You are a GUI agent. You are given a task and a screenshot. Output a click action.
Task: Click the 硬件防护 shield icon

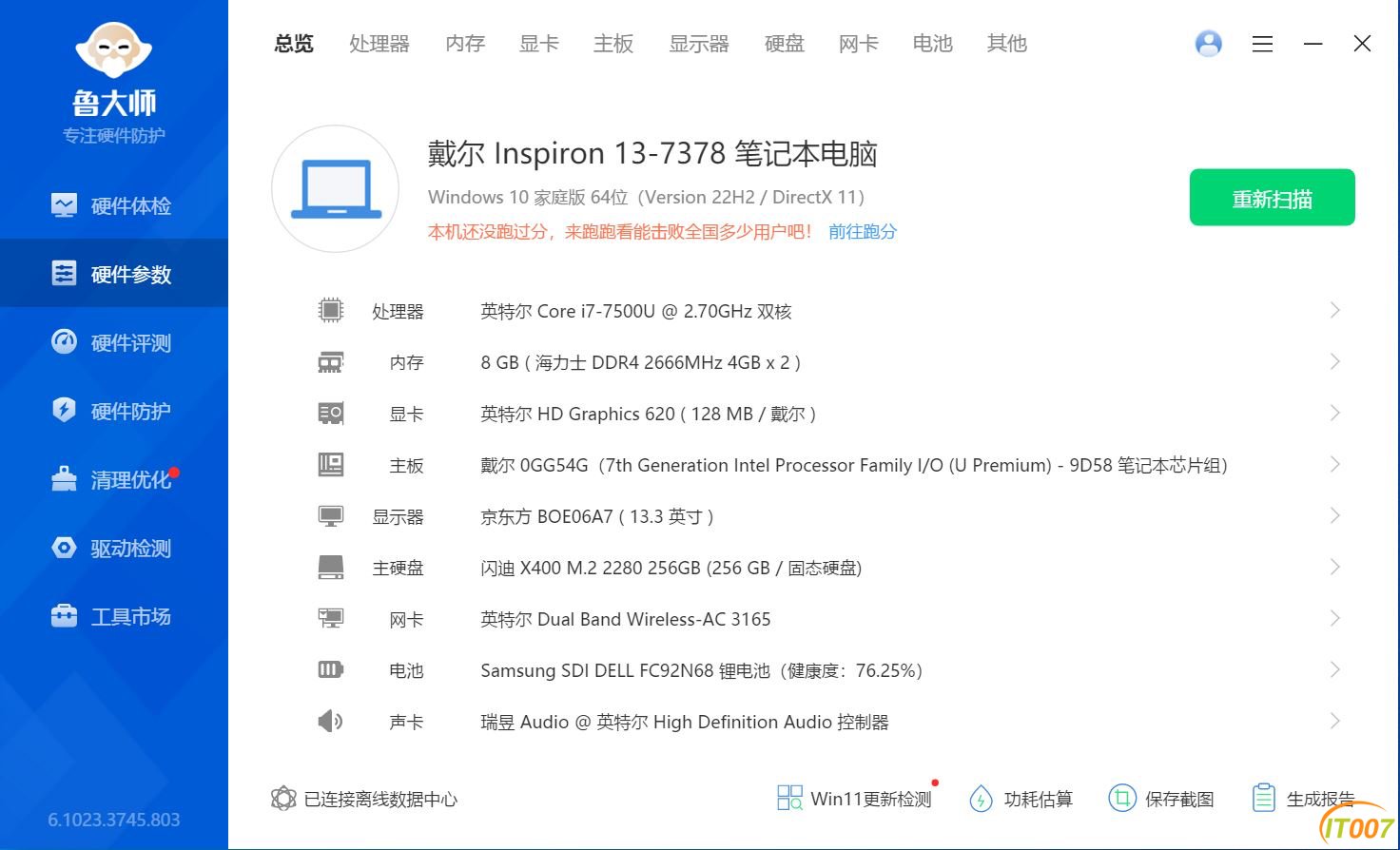tap(64, 411)
